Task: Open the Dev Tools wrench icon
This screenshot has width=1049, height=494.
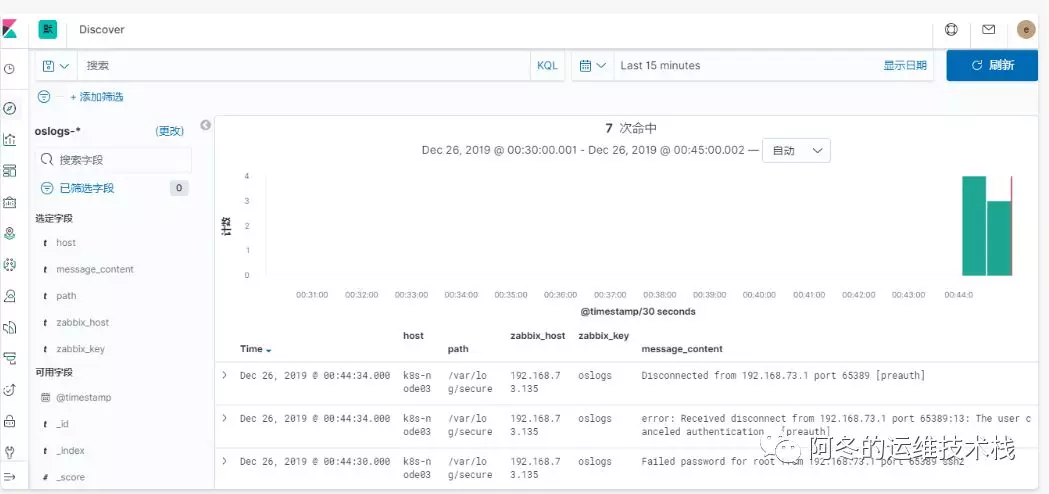Action: click(x=9, y=452)
